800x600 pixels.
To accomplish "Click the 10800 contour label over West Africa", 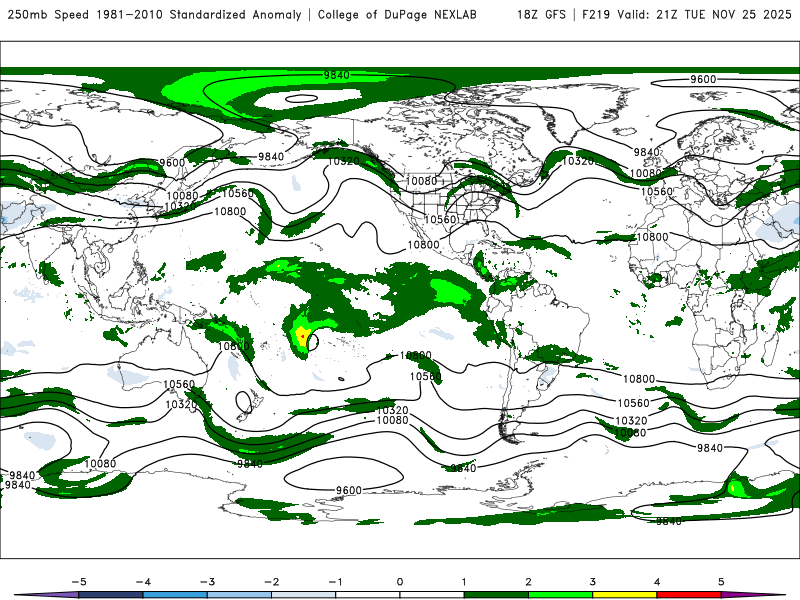I will [653, 237].
